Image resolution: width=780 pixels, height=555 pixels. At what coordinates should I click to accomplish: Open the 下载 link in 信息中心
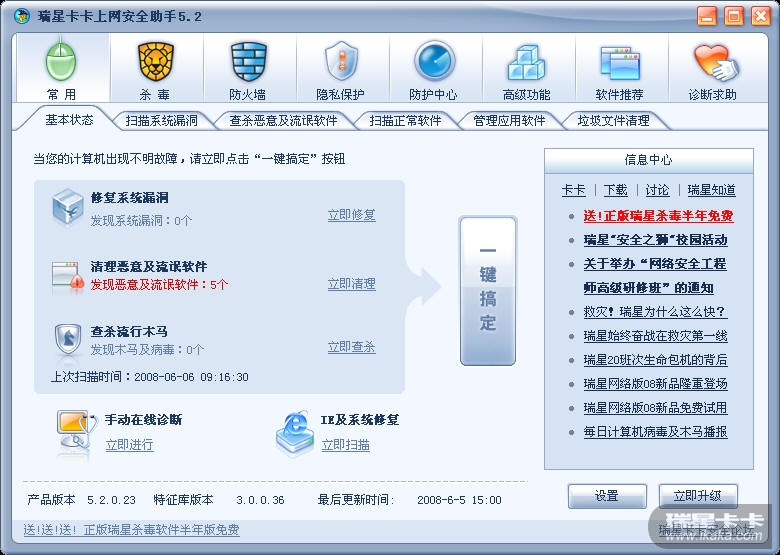point(615,190)
